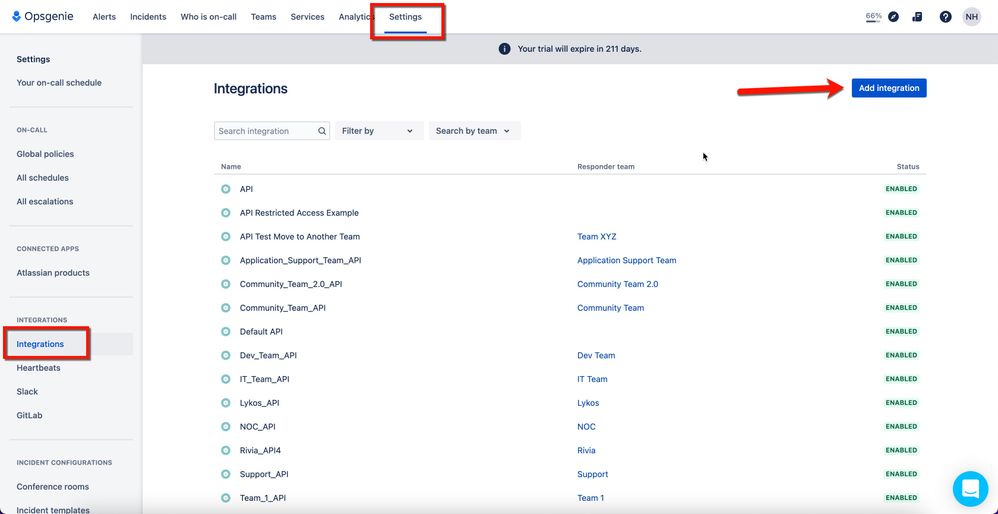Open the compass quick-start icon
The image size is (998, 514).
point(894,17)
